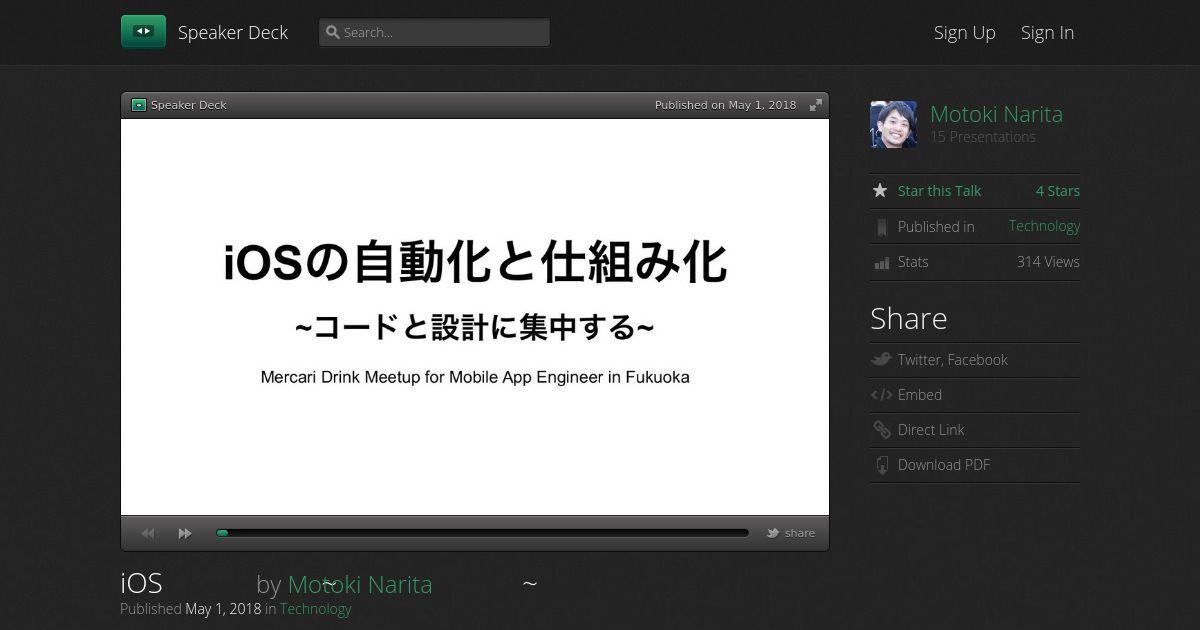Share via Twitter, Facebook
This screenshot has width=1200, height=630.
tap(952, 360)
